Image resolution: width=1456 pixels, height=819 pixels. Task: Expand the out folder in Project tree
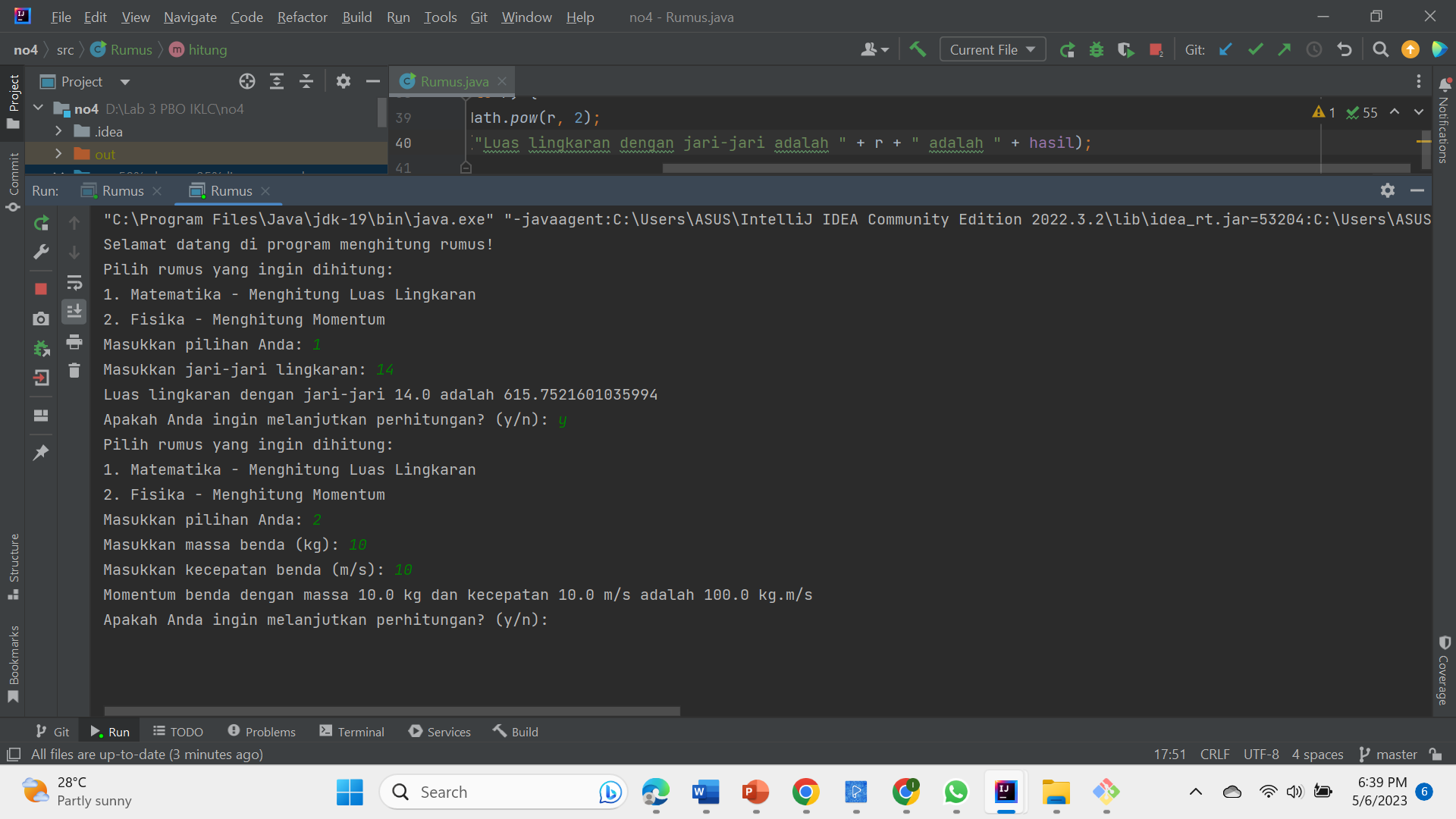58,154
